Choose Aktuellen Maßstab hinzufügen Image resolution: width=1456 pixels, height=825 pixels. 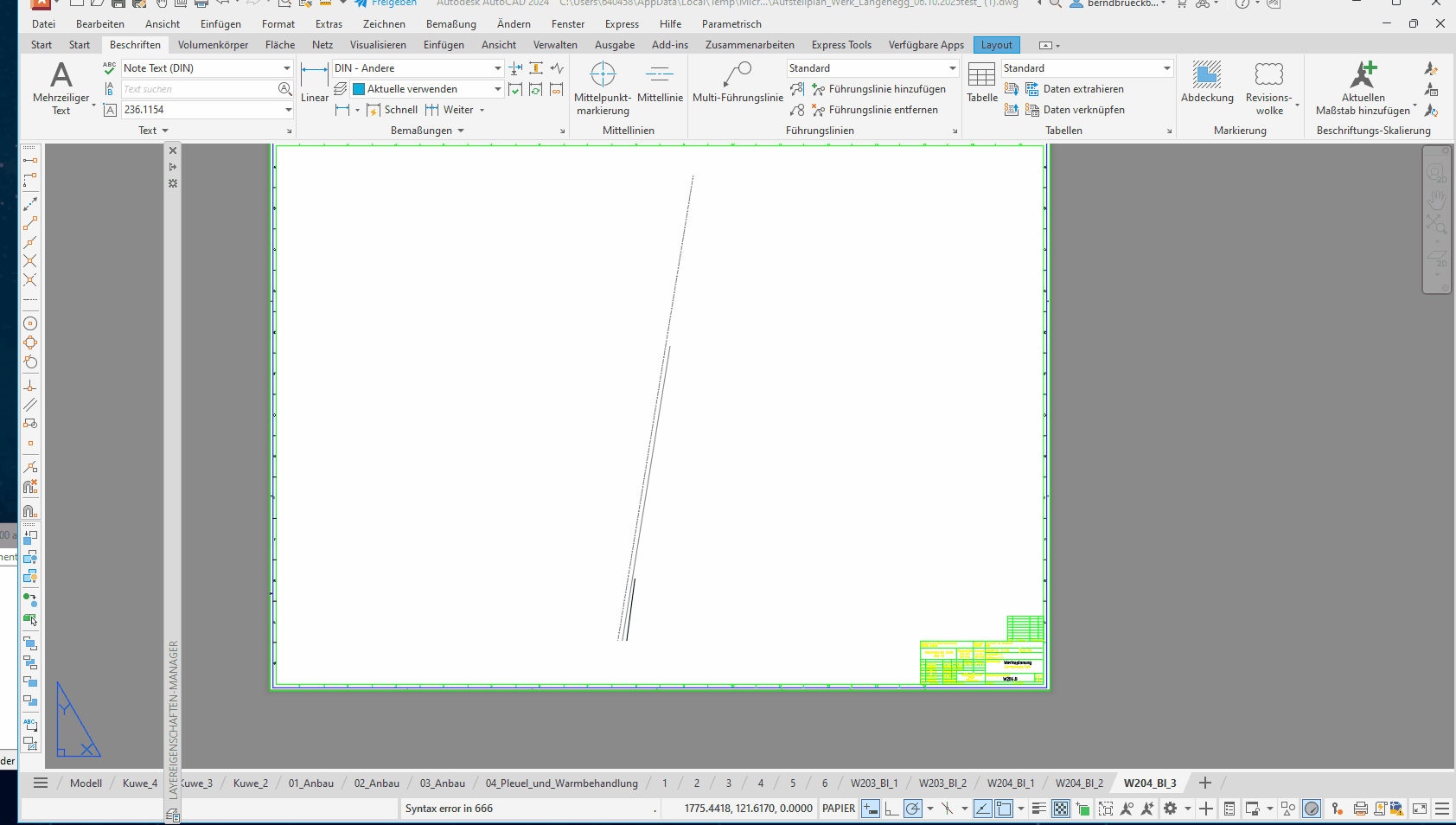tap(1363, 87)
